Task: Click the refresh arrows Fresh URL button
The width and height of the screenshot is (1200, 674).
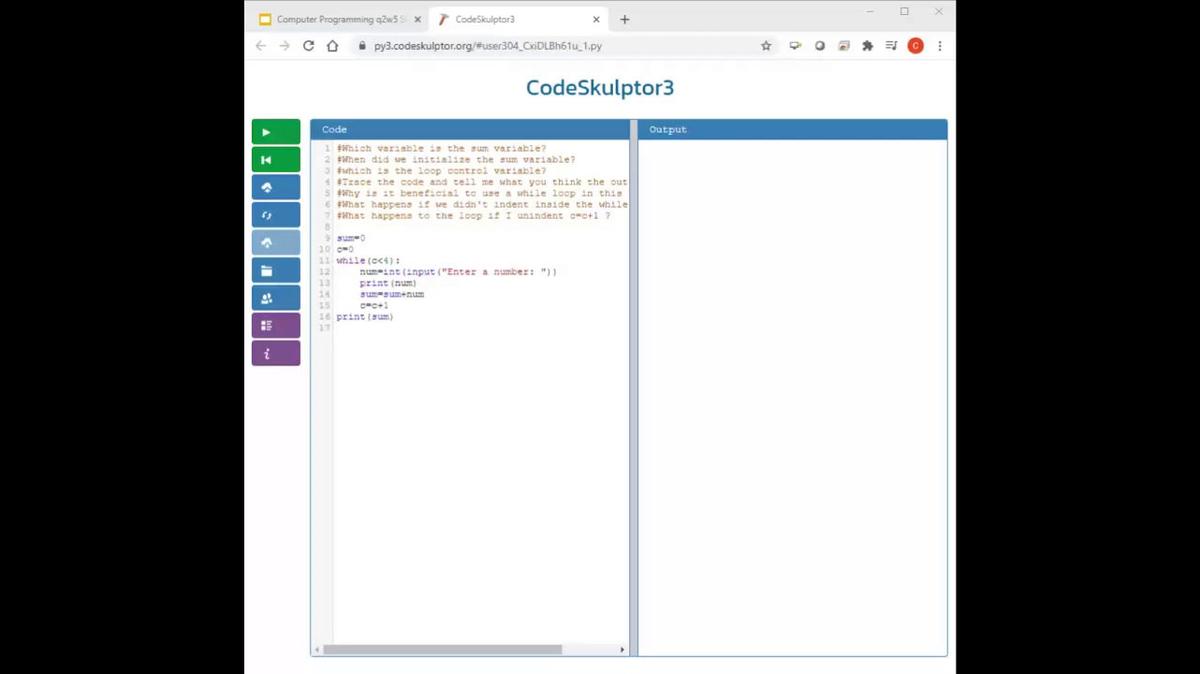Action: click(x=276, y=215)
